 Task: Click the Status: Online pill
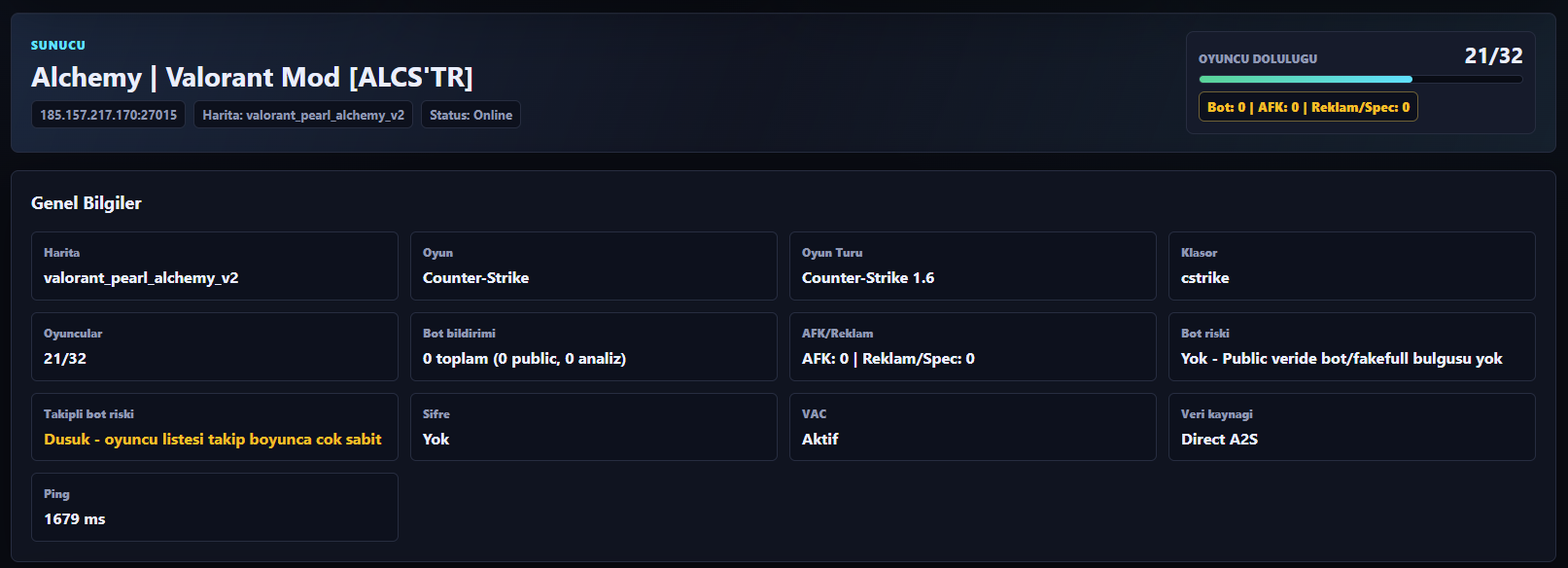pos(470,115)
